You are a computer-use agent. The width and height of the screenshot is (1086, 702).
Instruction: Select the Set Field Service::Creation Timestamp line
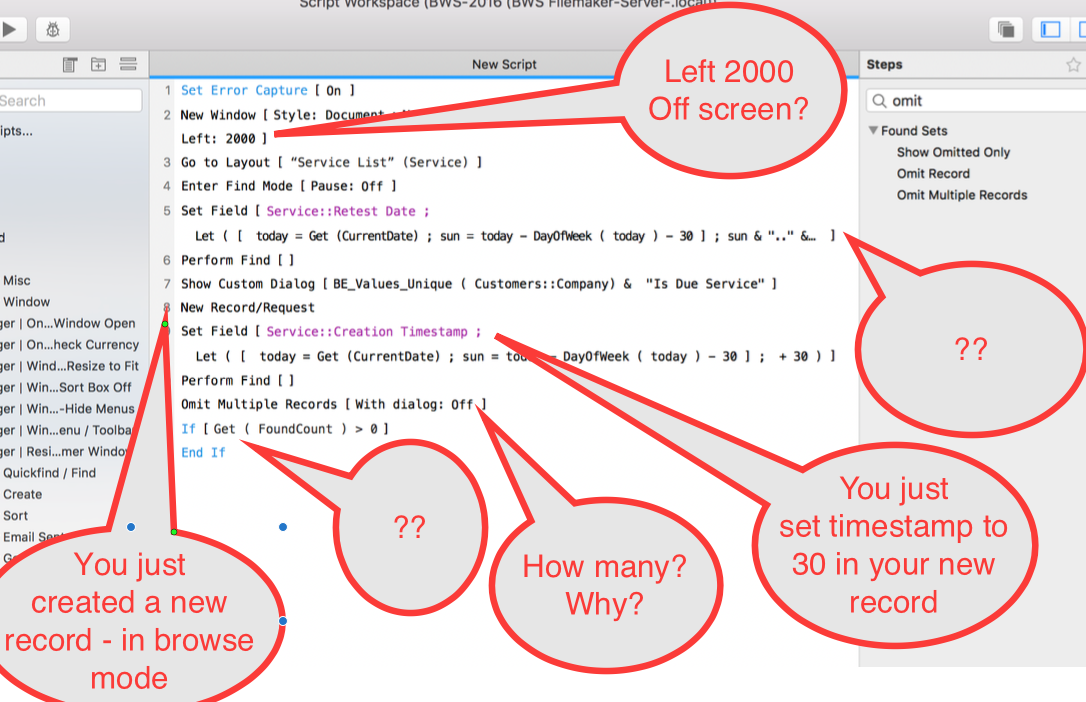(331, 332)
